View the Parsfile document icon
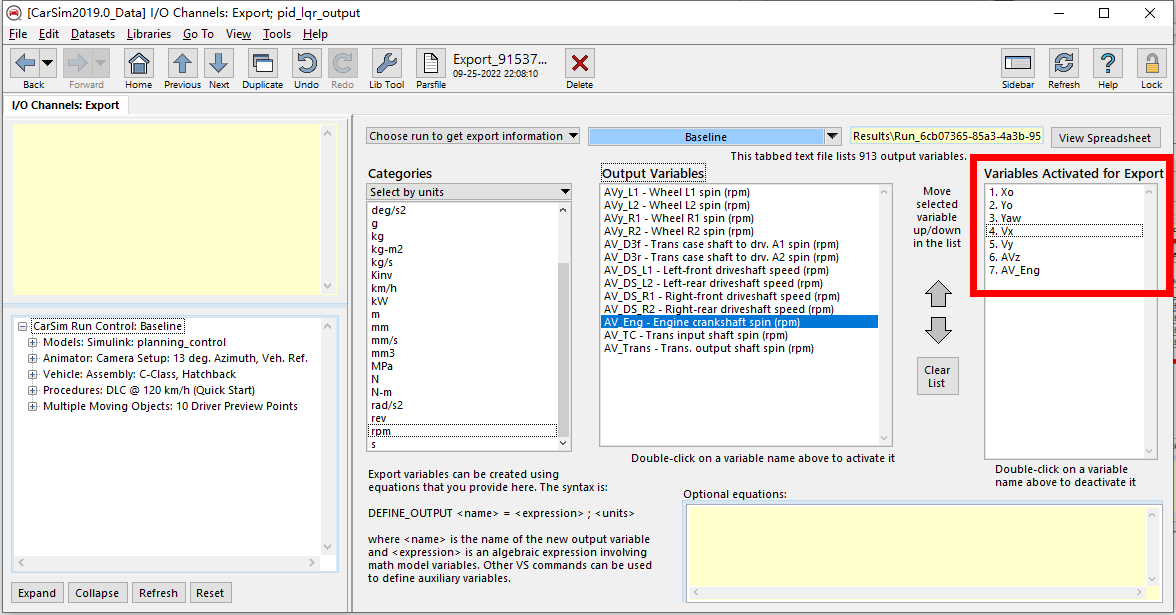The height and width of the screenshot is (615, 1176). [x=430, y=63]
